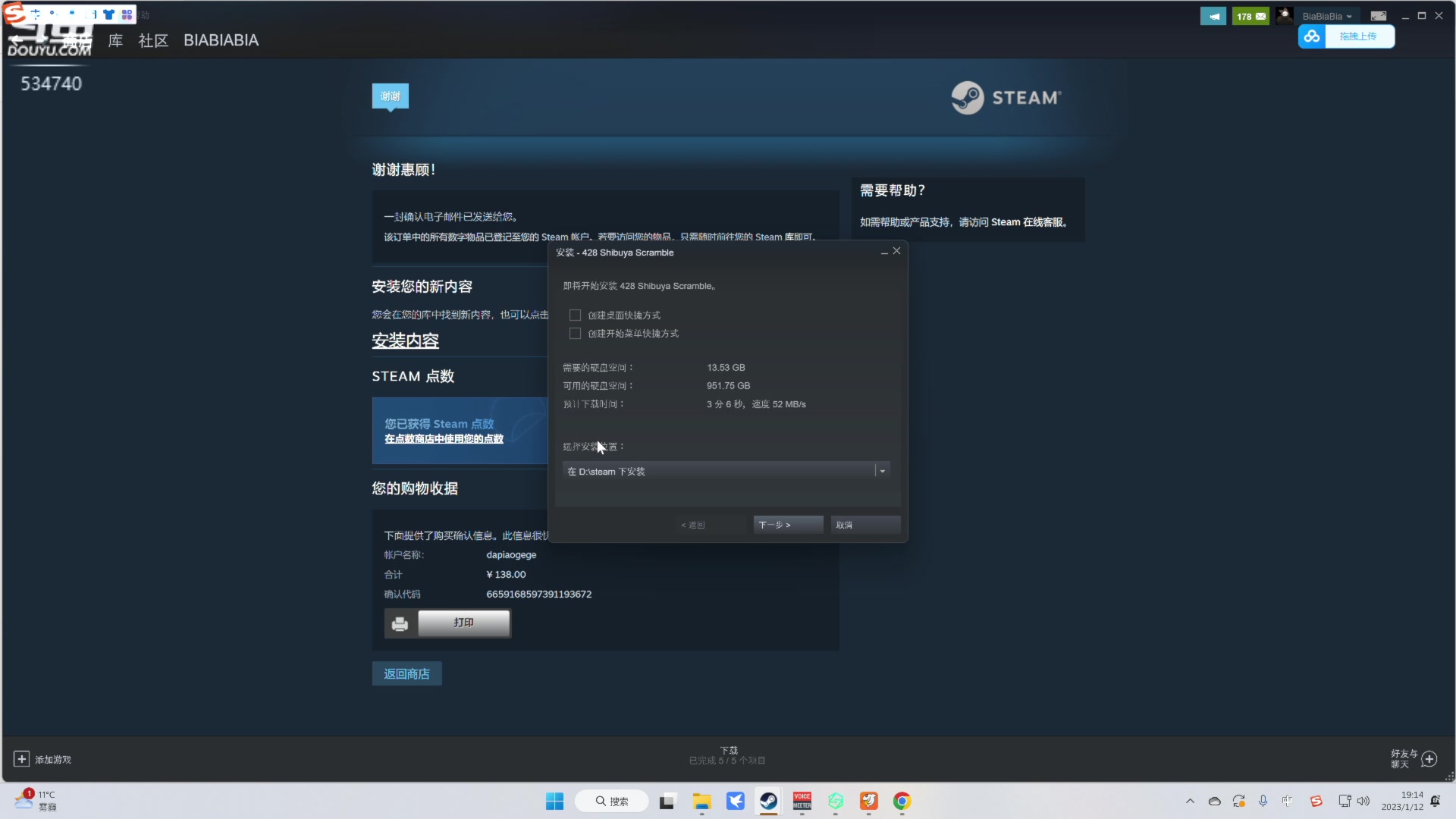Click microphone tray icon
Screen dimensions: 1456x819
[1263, 802]
